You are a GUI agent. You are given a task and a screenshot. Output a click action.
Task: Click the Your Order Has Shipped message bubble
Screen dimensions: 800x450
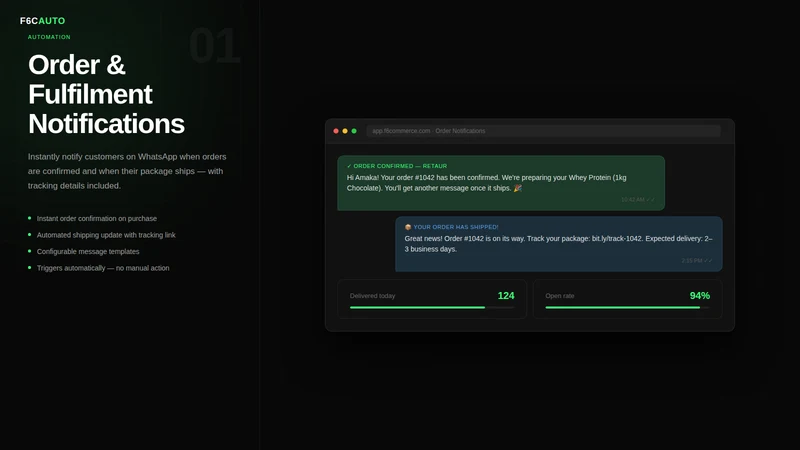tap(559, 244)
